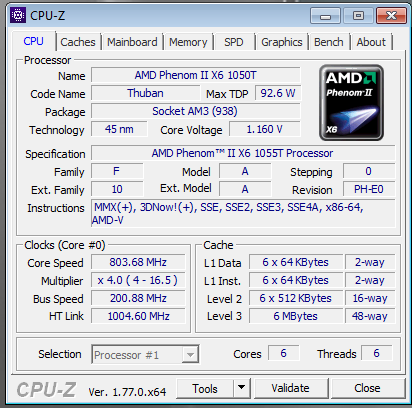Select the Memory tab
The width and height of the screenshot is (412, 408).
coord(188,42)
